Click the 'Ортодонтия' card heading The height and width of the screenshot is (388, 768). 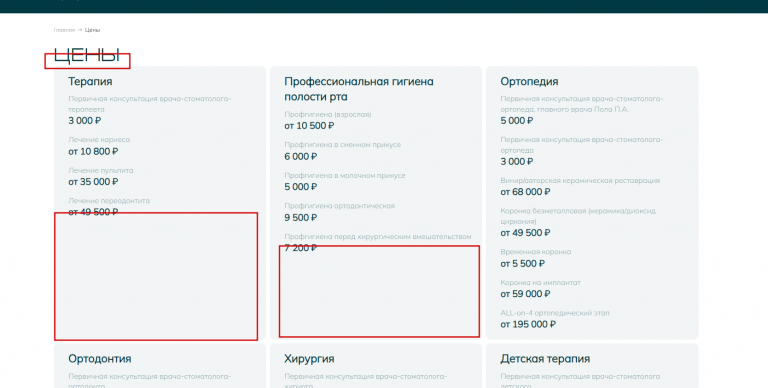(99, 359)
